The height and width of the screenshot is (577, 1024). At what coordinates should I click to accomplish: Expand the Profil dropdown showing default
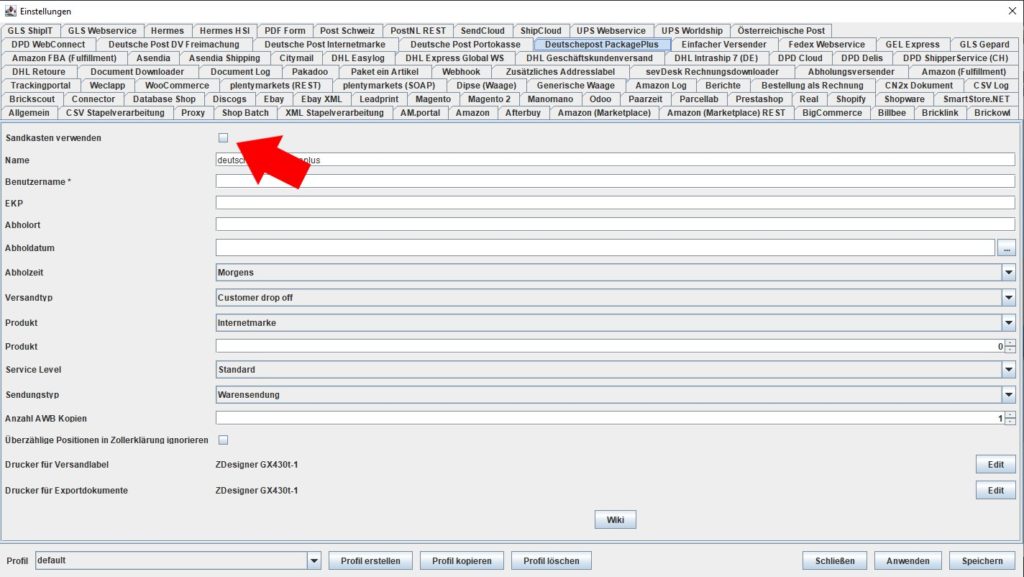tap(314, 561)
